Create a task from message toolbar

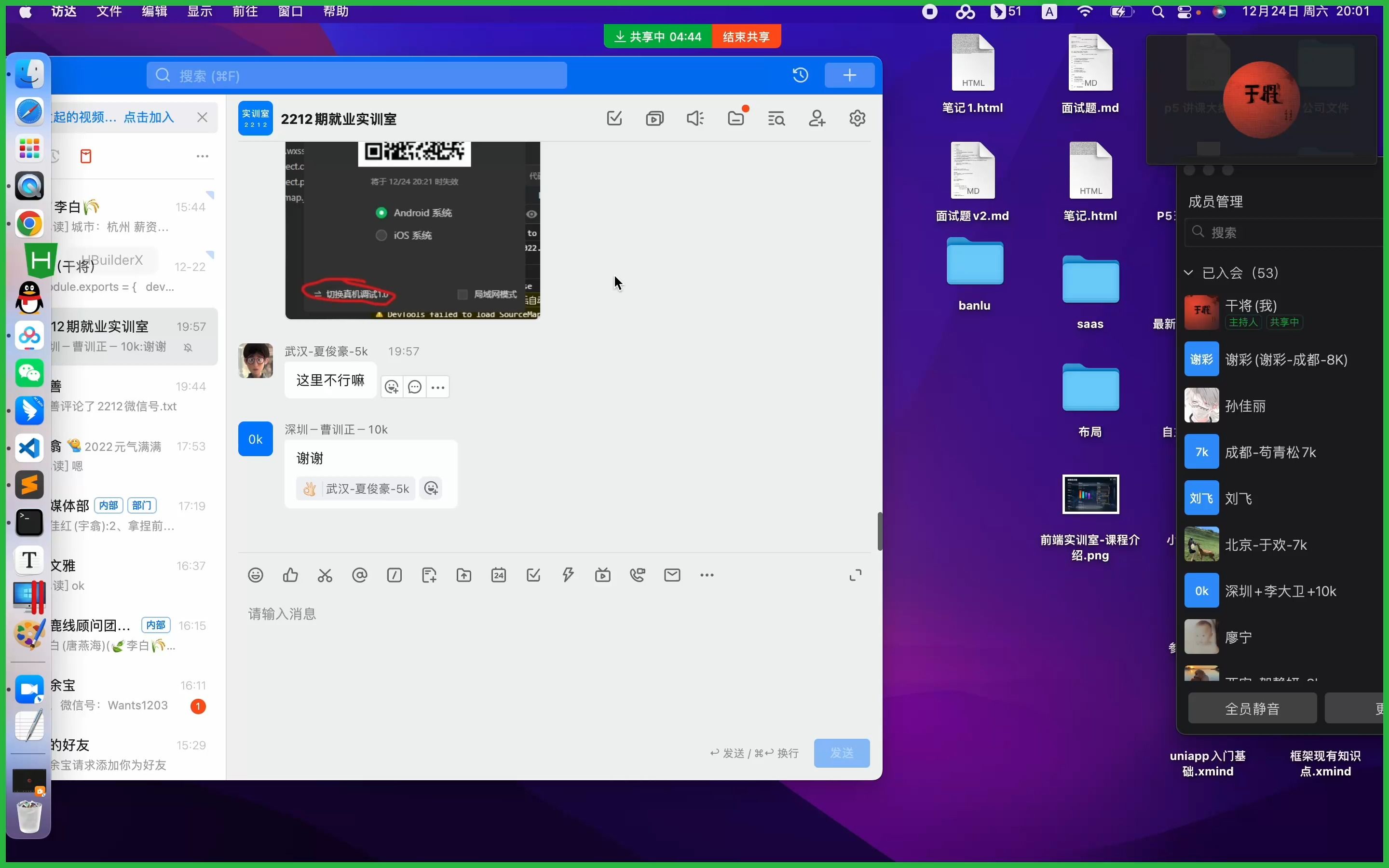coord(533,575)
